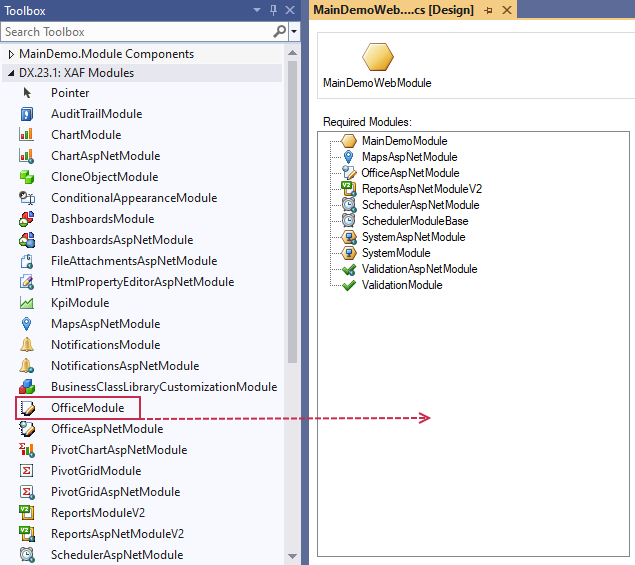The height and width of the screenshot is (565, 635).
Task: Click the NotificationsModule bell icon
Action: click(27, 345)
